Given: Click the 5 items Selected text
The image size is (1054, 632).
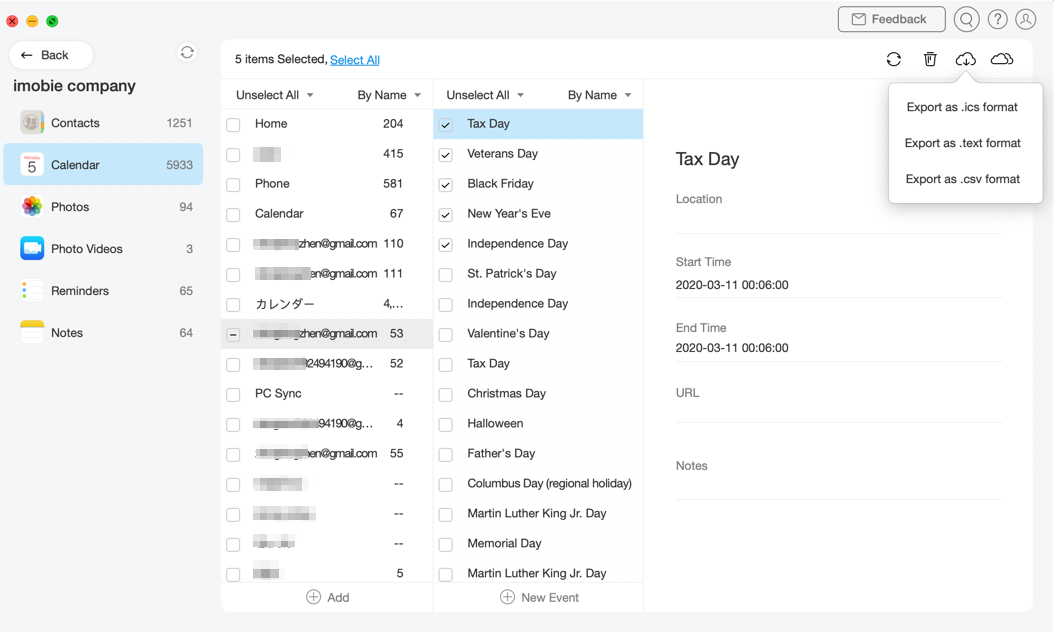Looking at the screenshot, I should 280,59.
